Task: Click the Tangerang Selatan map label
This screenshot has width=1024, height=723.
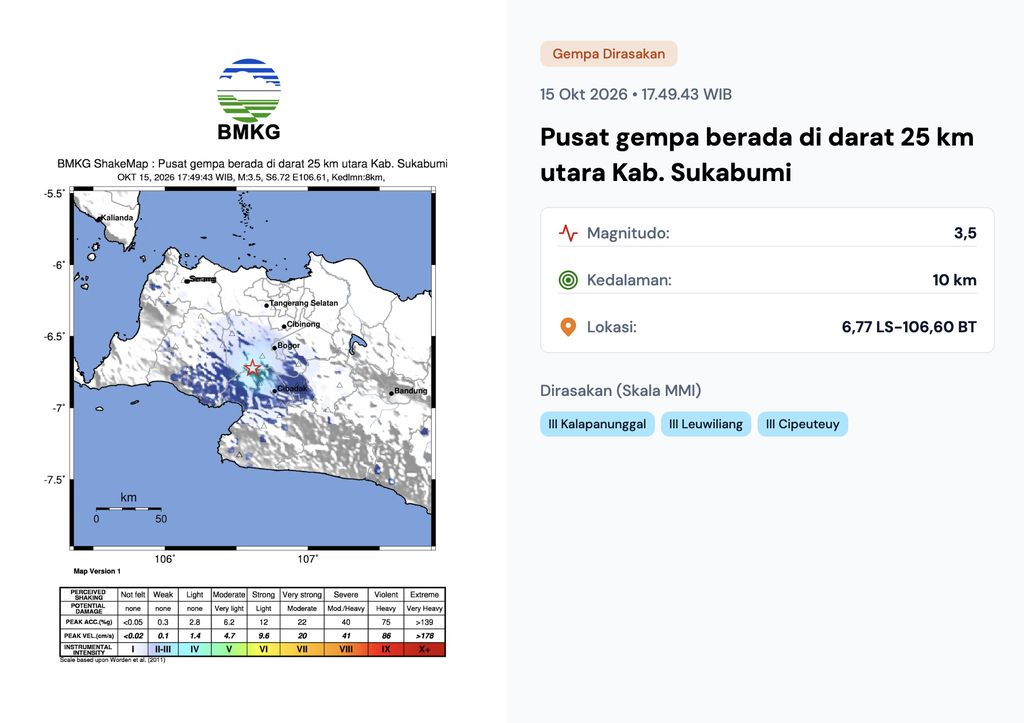Action: pos(304,303)
